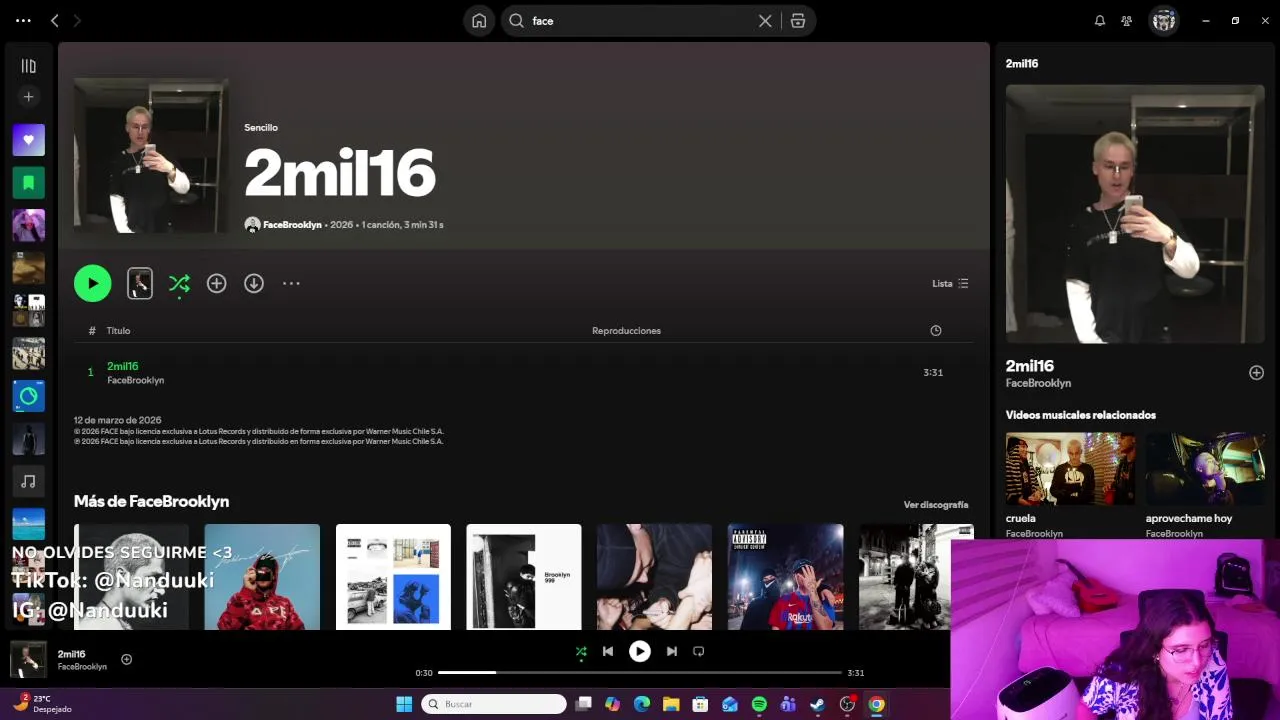Open the user profile avatar menu
This screenshot has height=720, width=1280.
[x=1164, y=20]
